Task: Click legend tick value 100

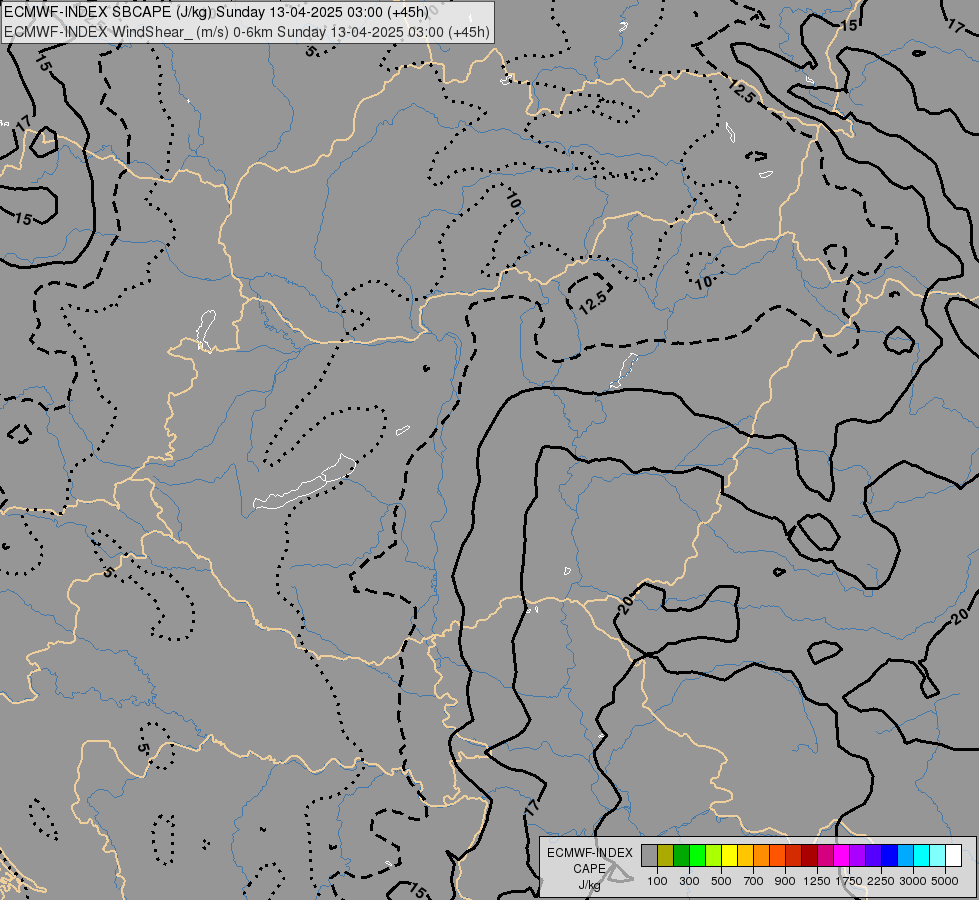Action: tap(657, 881)
